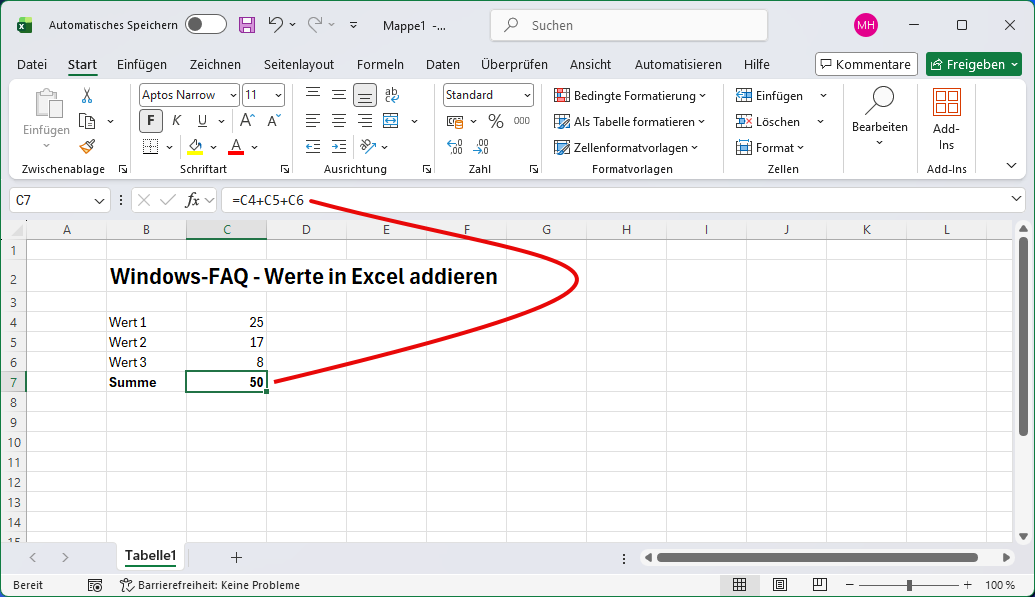This screenshot has height=597, width=1035.
Task: Click the Einfügen clipboard paste icon
Action: 47,104
